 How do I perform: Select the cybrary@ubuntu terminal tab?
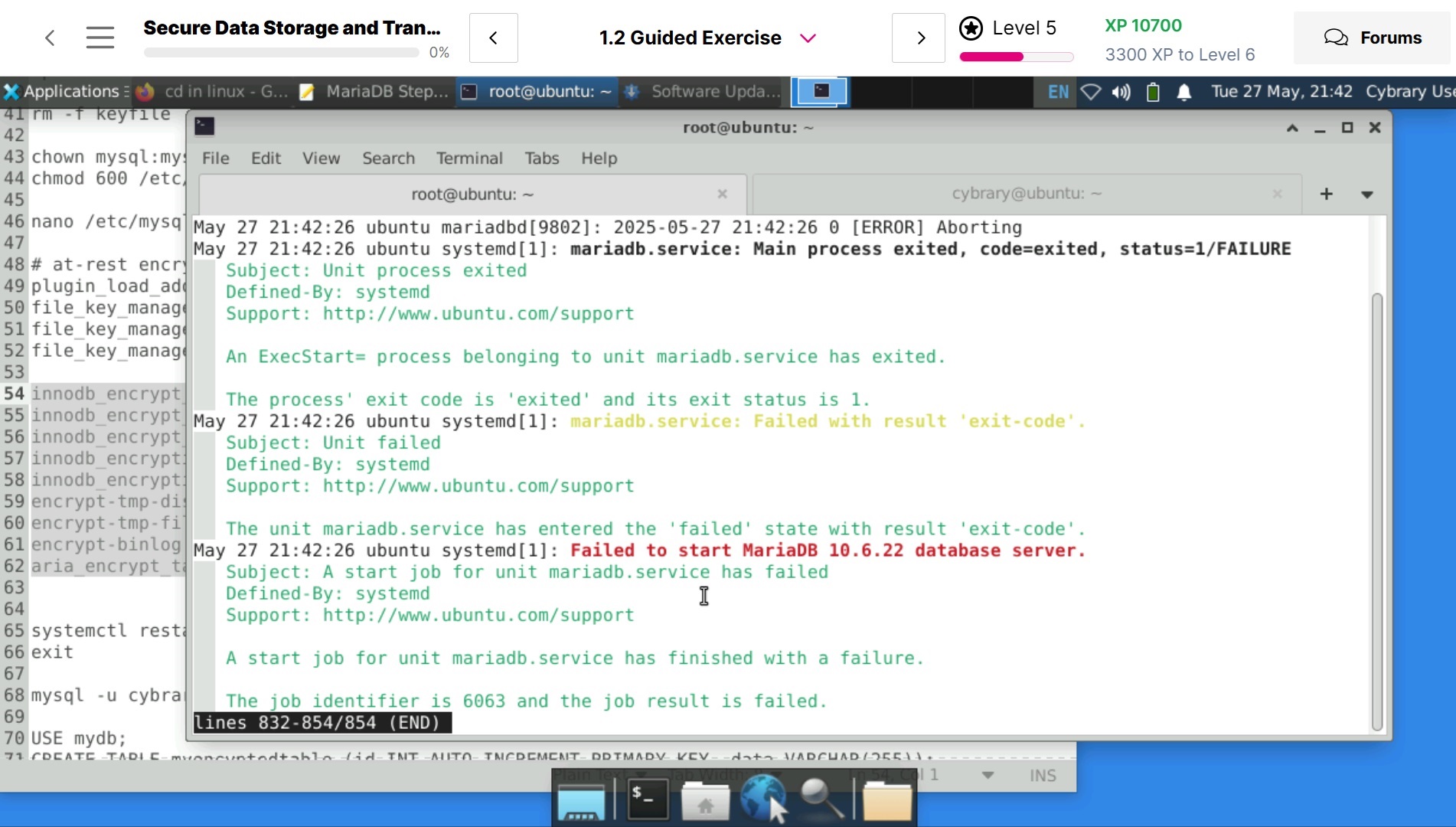click(x=1026, y=194)
